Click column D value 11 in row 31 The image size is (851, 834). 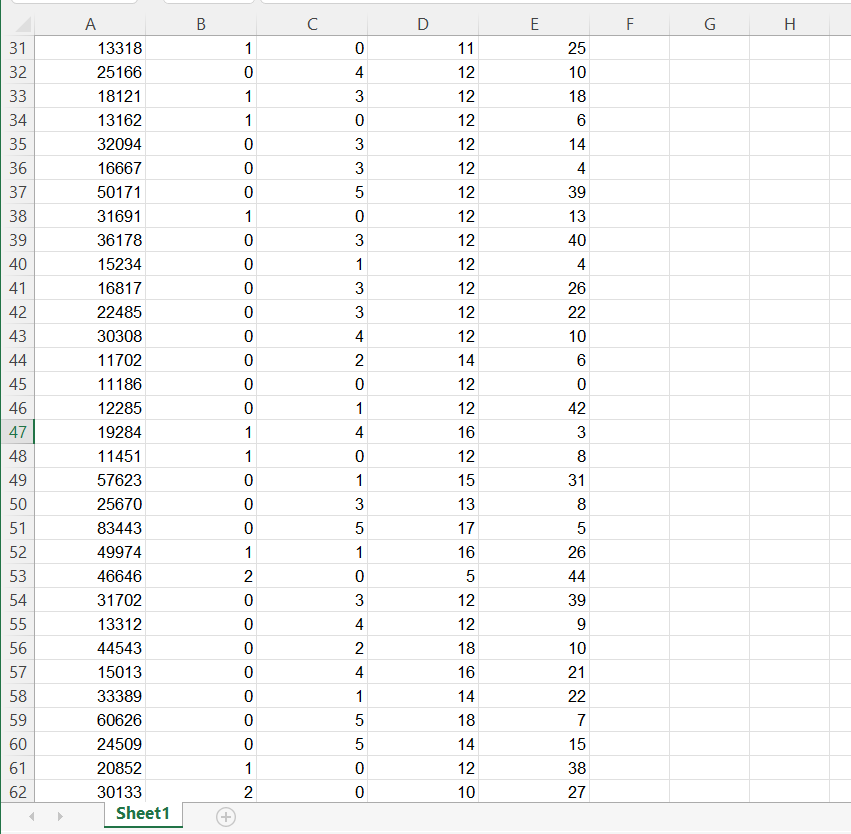423,48
